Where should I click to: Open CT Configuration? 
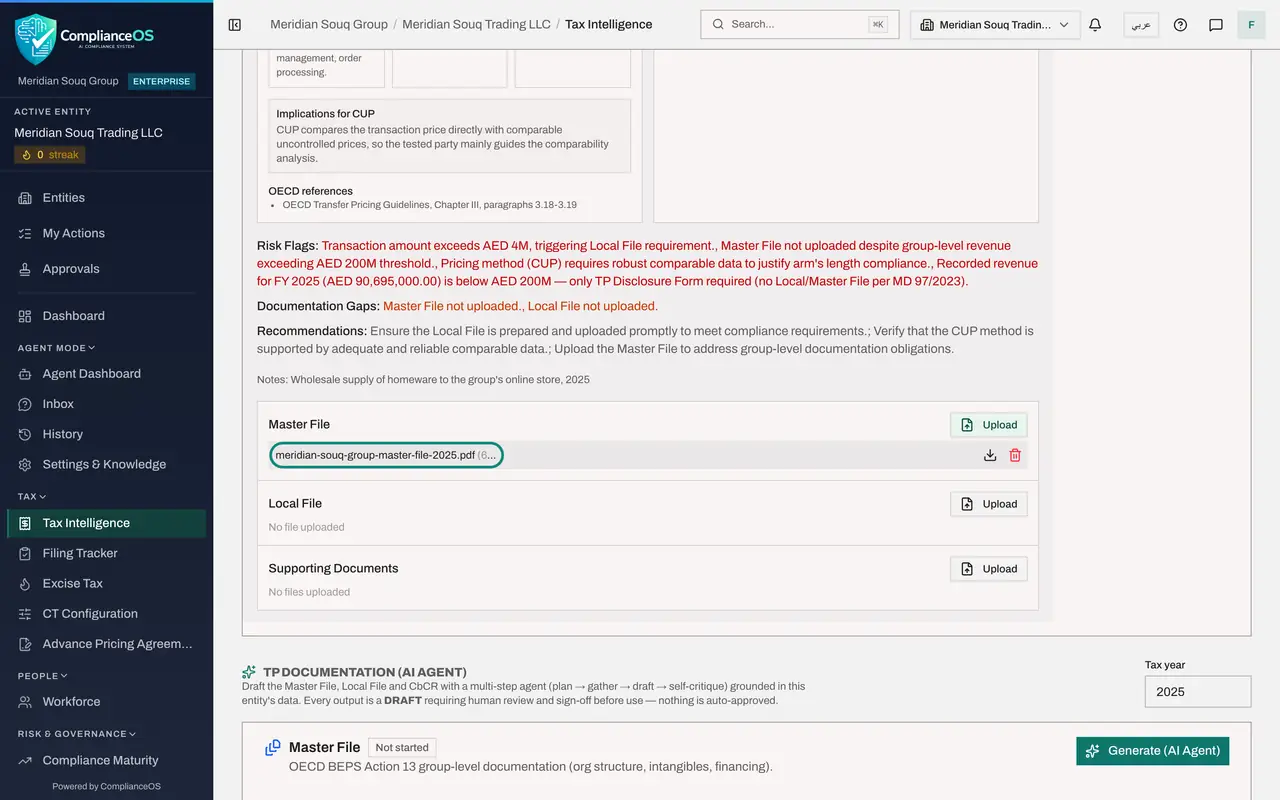click(106, 614)
